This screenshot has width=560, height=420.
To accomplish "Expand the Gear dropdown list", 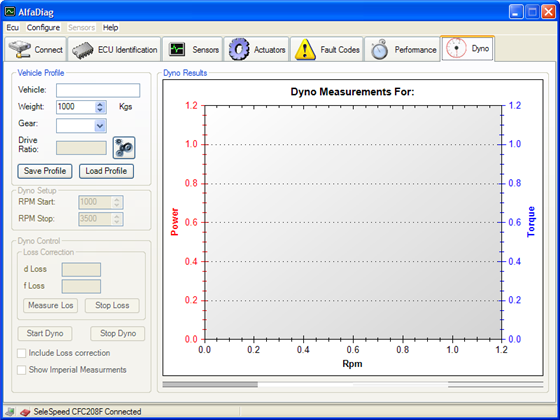I will click(100, 126).
